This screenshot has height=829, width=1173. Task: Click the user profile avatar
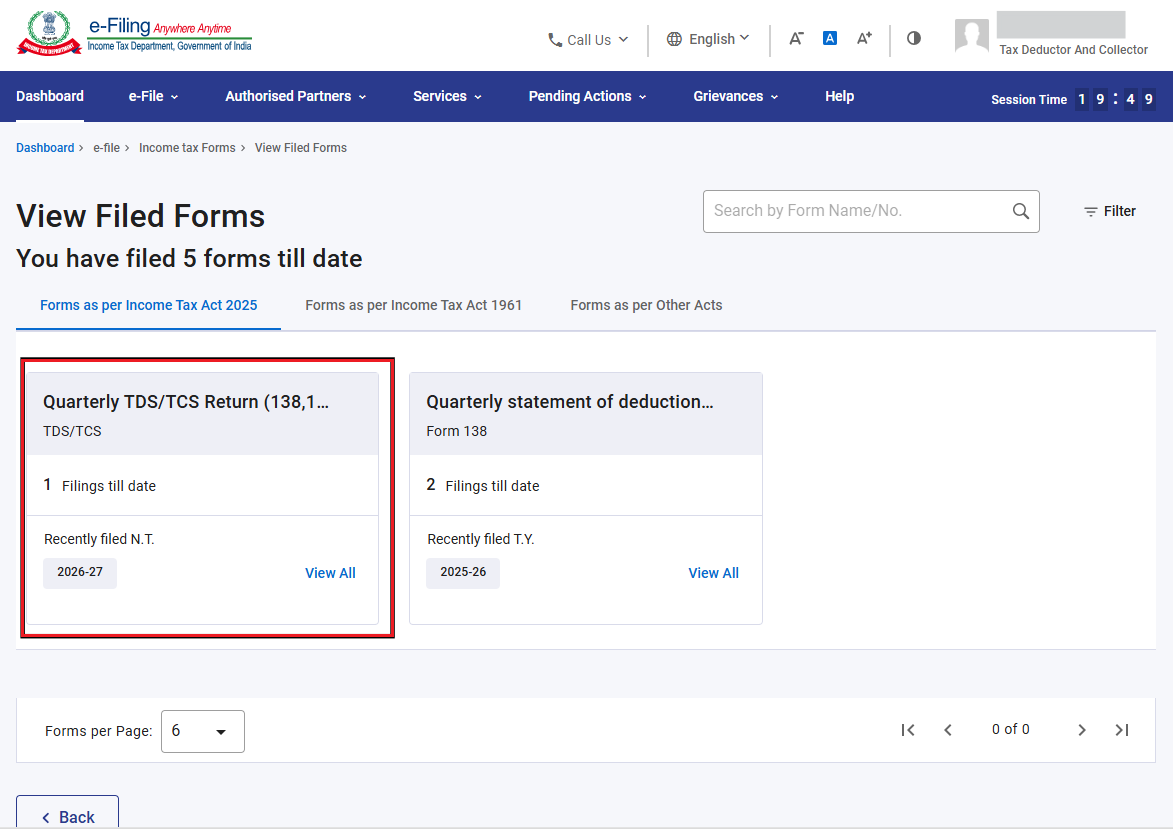[x=972, y=35]
